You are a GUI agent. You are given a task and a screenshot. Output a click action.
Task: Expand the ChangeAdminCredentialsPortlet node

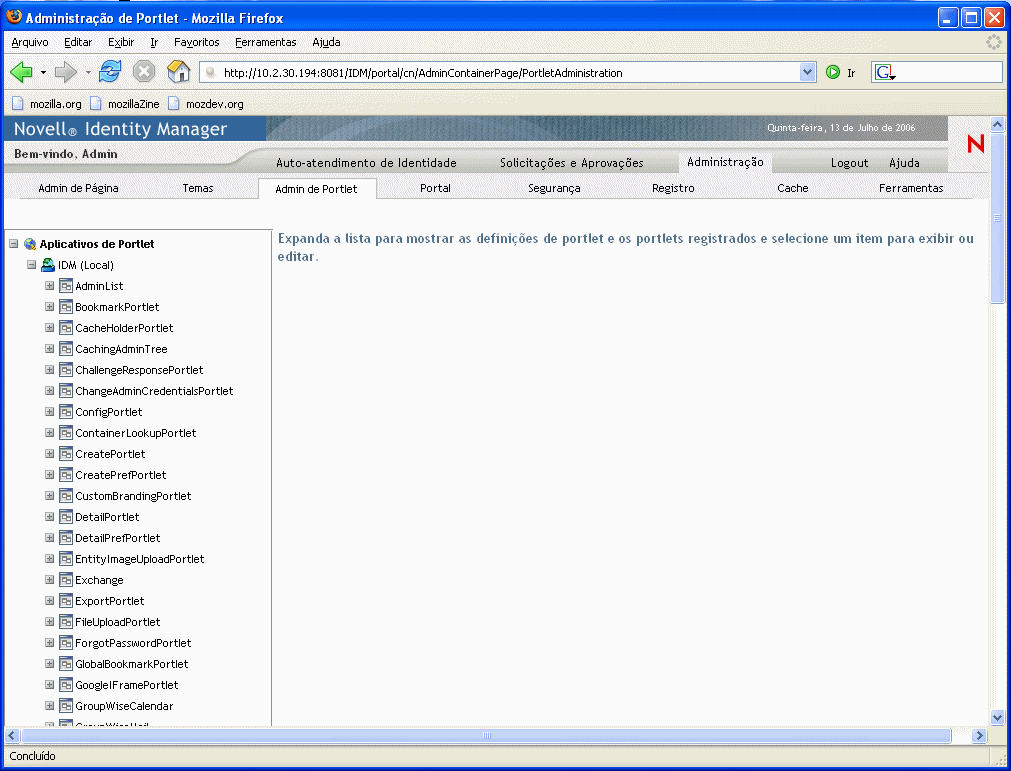pyautogui.click(x=49, y=391)
